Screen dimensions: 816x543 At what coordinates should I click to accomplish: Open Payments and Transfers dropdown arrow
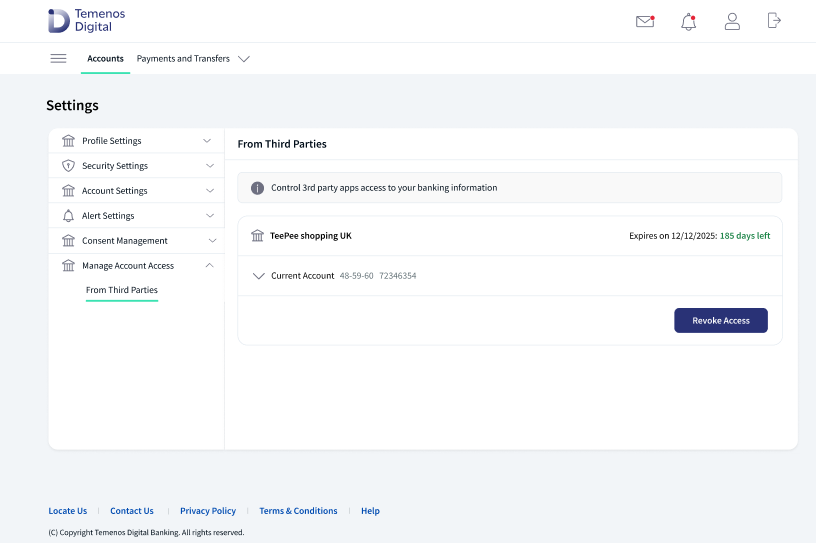click(244, 59)
